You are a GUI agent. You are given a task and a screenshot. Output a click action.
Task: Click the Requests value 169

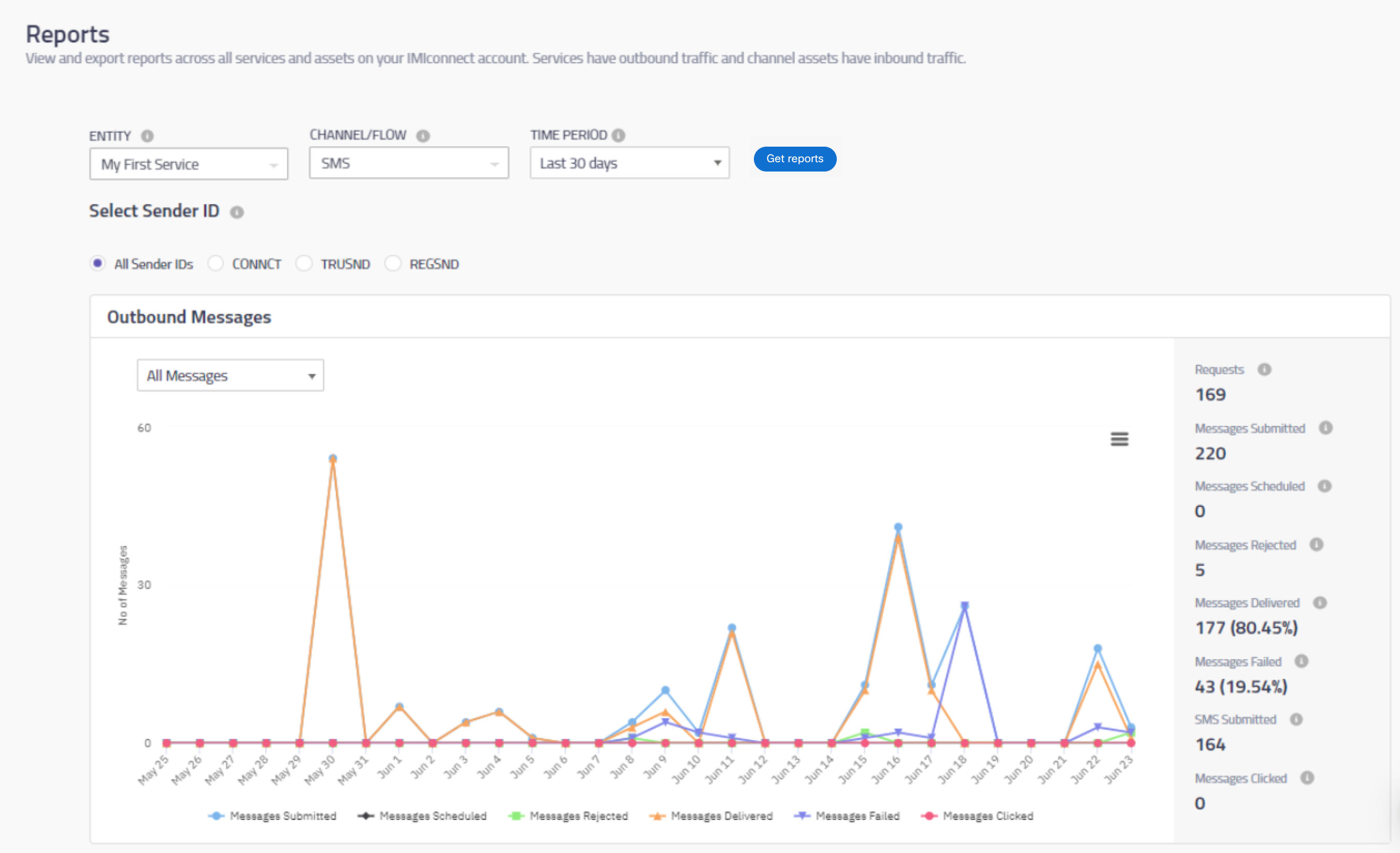pyautogui.click(x=1210, y=394)
